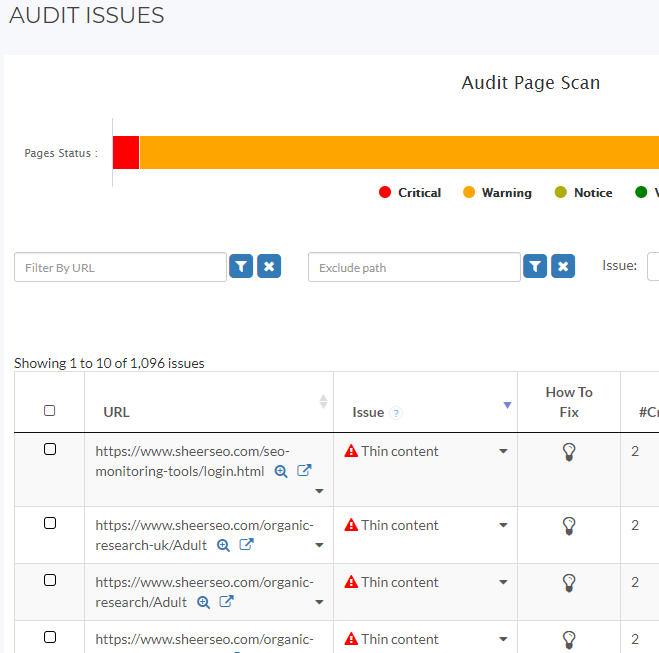Viewport: 659px width, 653px height.
Task: Show How To Fix lightbulb for login.html row
Action: 569,453
